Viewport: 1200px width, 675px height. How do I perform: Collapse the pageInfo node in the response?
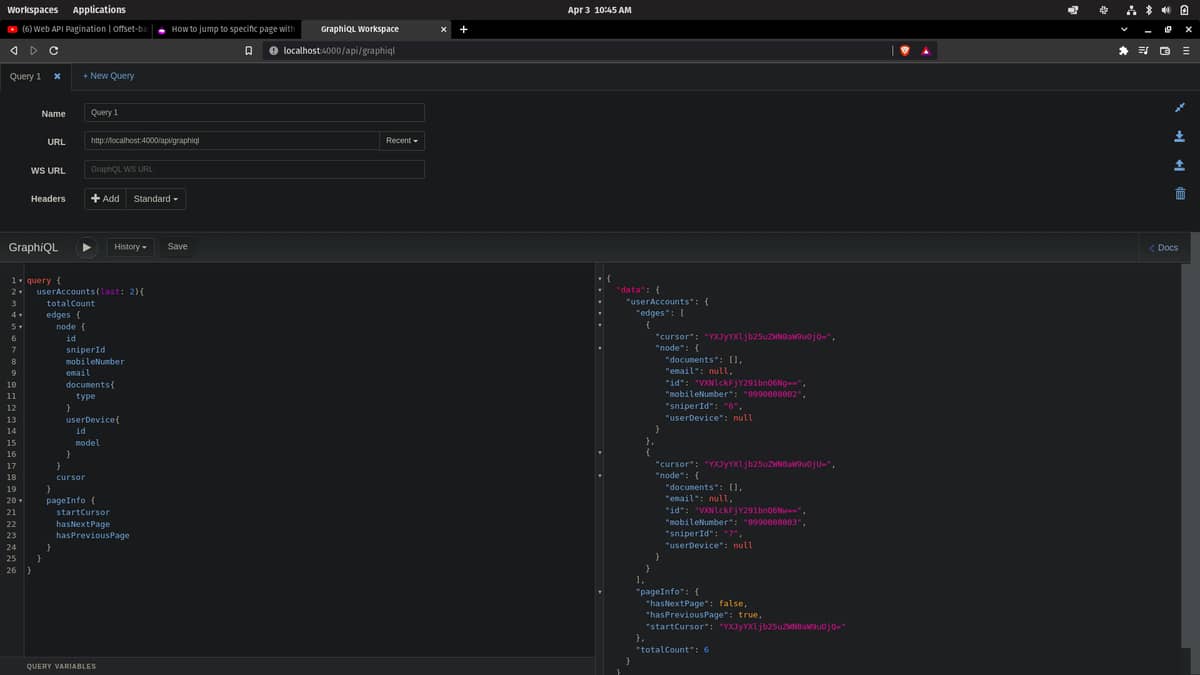click(598, 591)
